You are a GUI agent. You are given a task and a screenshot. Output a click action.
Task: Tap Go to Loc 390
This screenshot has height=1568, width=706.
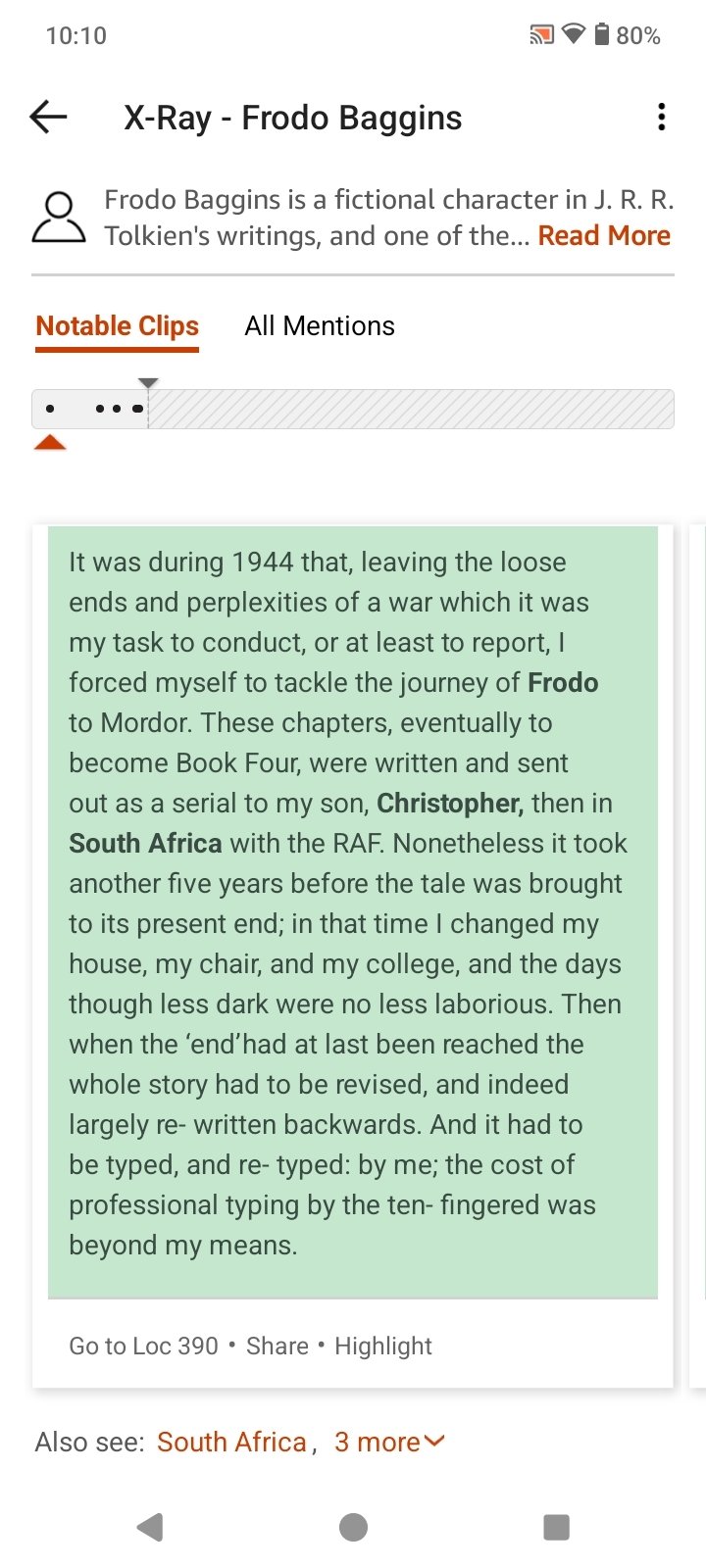(143, 1346)
